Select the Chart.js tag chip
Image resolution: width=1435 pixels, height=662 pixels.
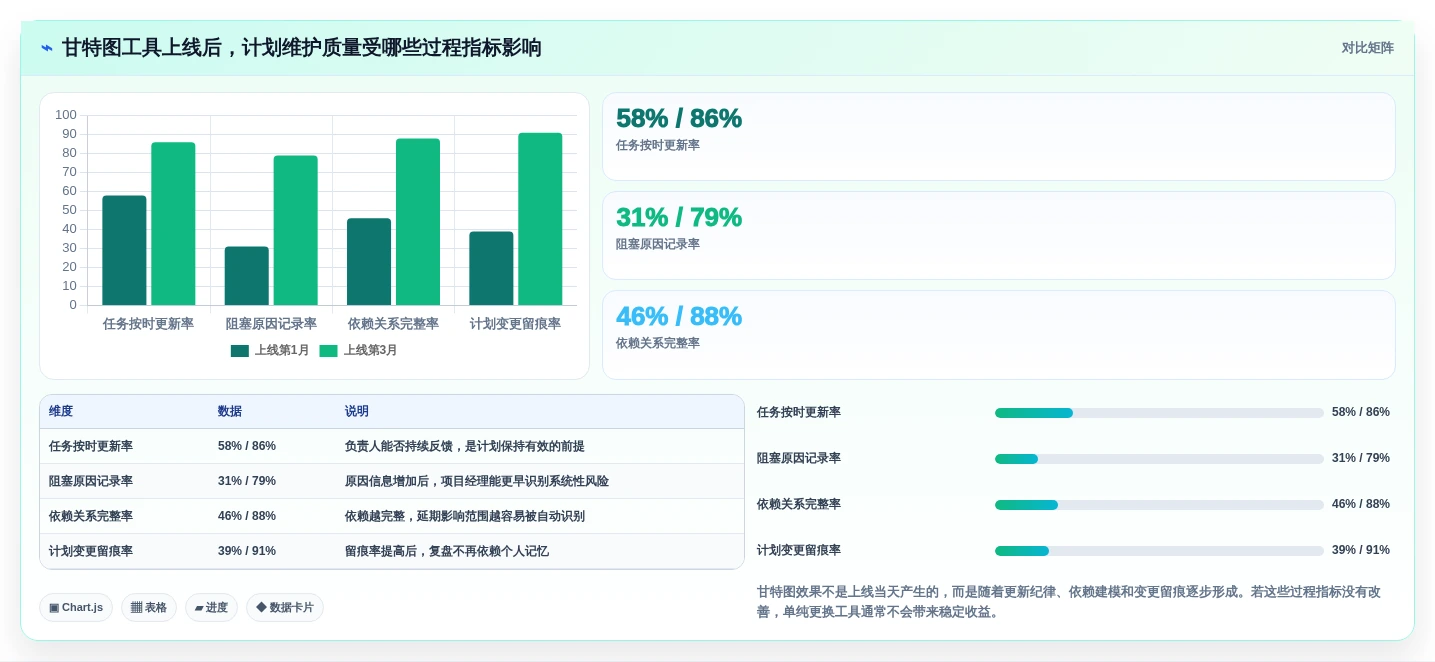(76, 607)
